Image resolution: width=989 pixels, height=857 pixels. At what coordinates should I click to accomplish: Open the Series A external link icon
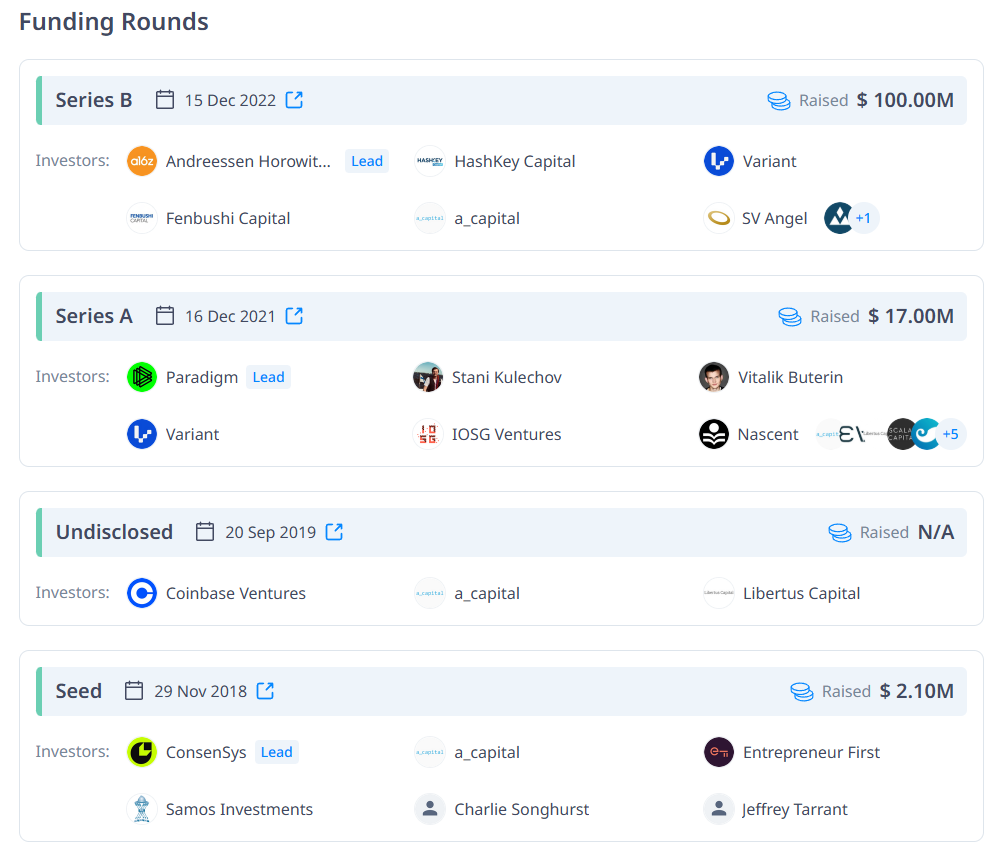(294, 316)
